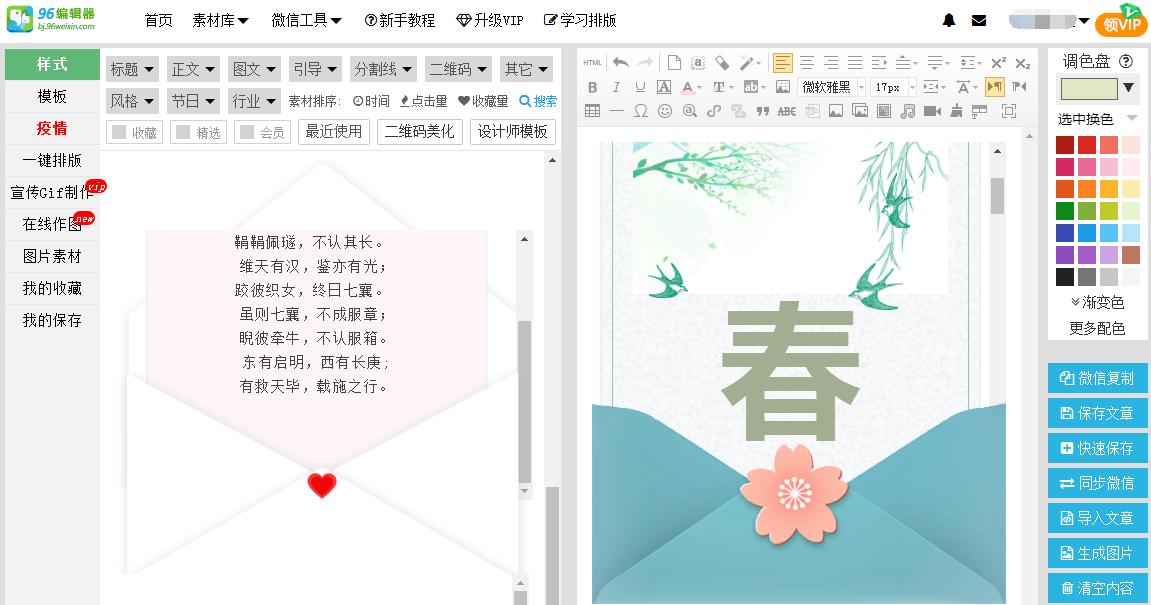Insert an image from the toolbar
Viewport: 1151px width, 605px height.
(836, 112)
